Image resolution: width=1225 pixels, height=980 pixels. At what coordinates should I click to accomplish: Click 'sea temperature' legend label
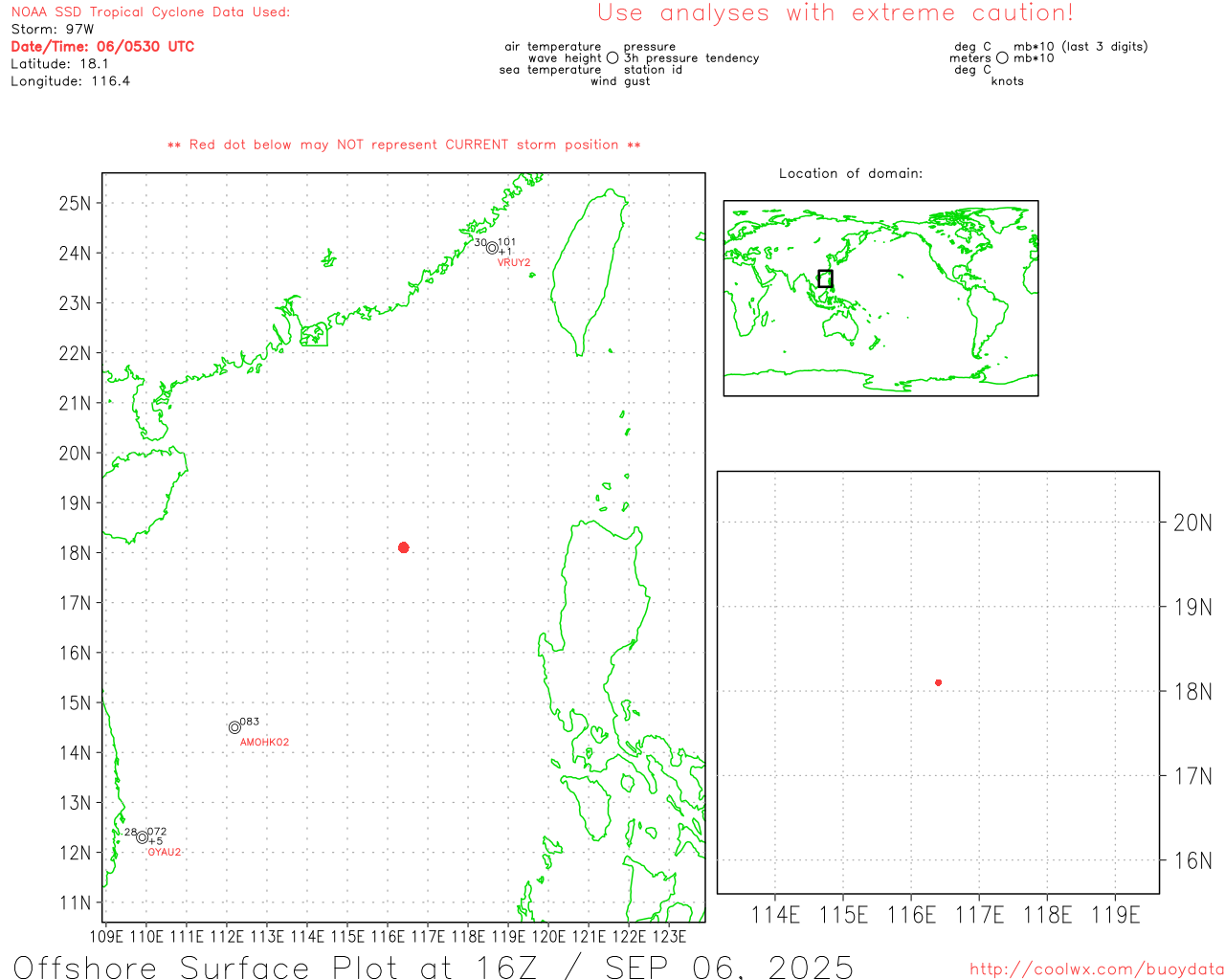tap(550, 70)
